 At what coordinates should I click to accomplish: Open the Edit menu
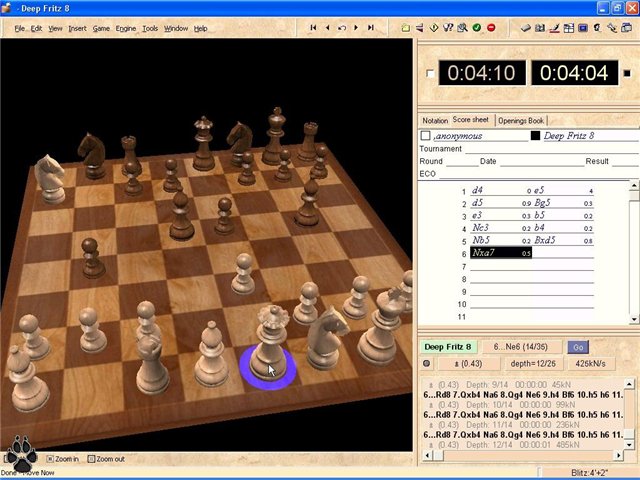36,28
